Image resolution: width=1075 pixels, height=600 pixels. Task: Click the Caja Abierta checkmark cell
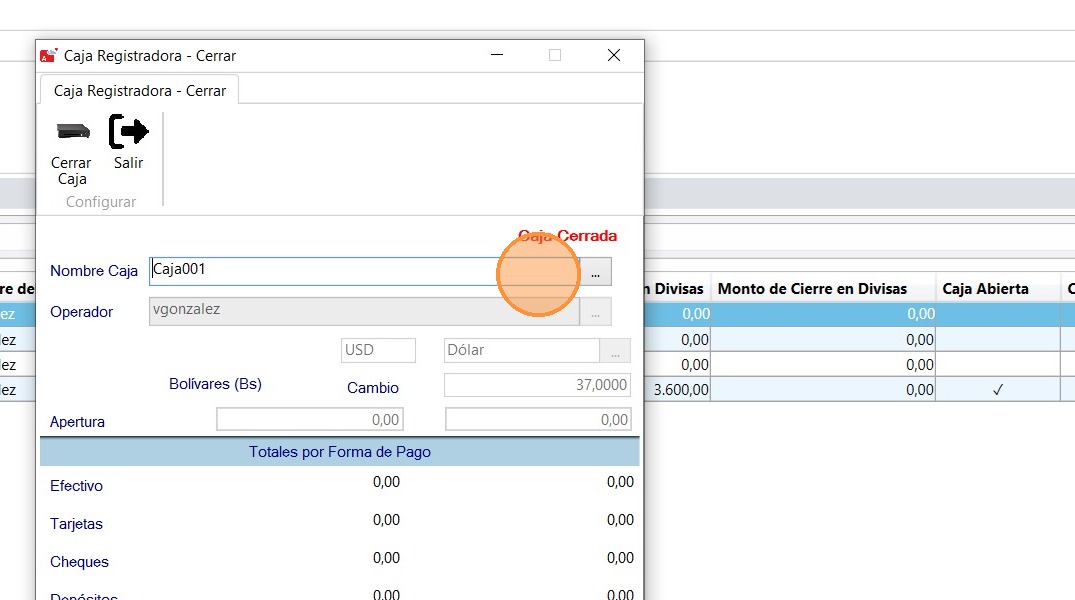click(x=998, y=389)
